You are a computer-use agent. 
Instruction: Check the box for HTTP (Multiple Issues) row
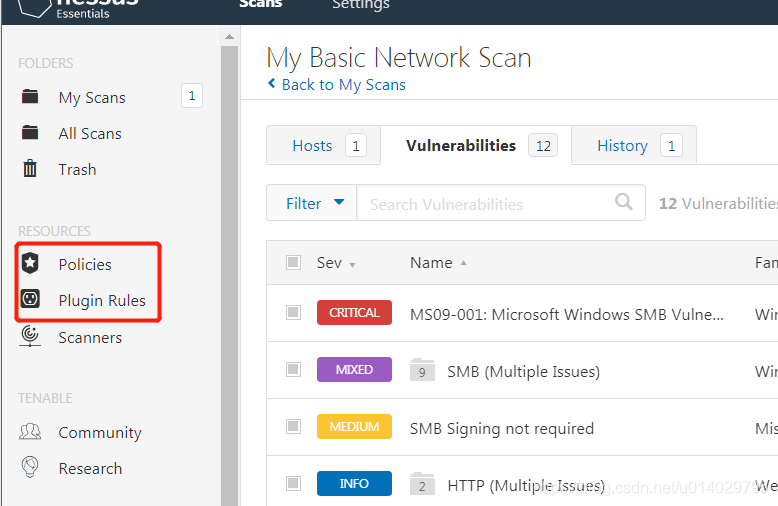(x=293, y=483)
